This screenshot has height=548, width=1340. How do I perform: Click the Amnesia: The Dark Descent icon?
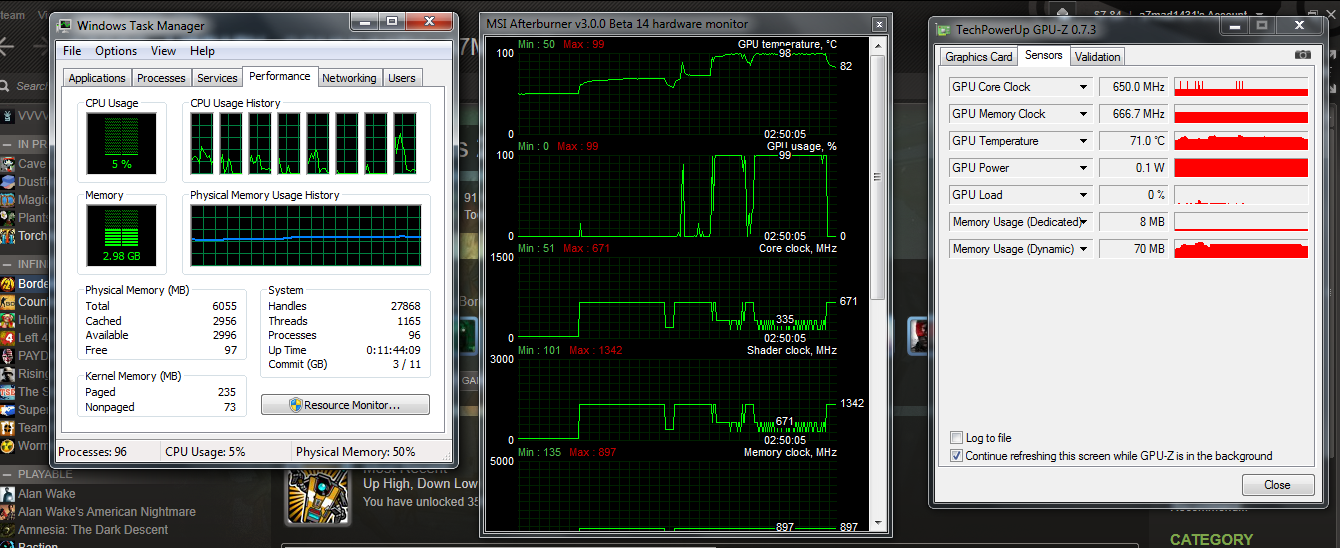click(x=8, y=530)
